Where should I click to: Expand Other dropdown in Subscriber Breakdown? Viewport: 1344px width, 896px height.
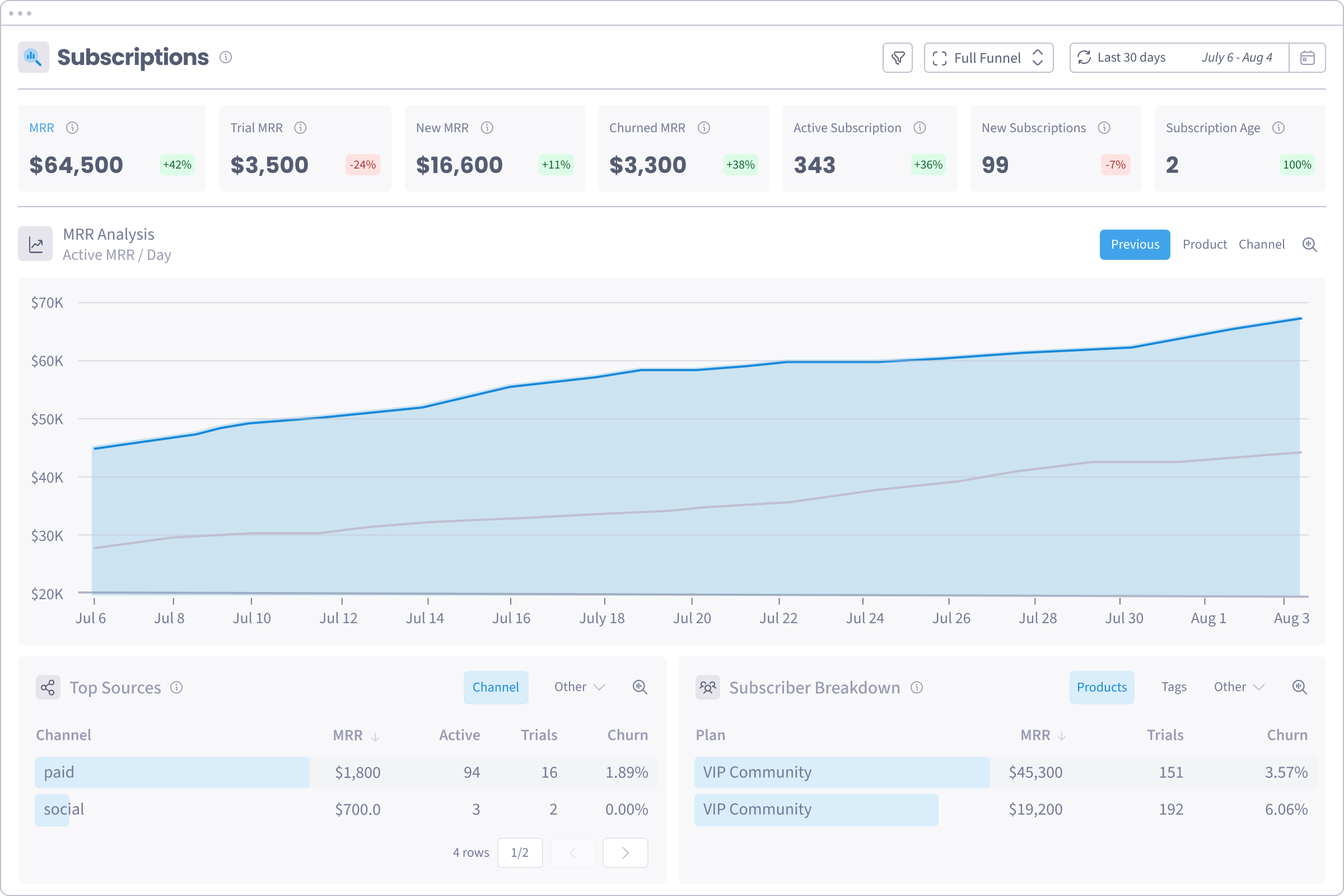[x=1238, y=687]
